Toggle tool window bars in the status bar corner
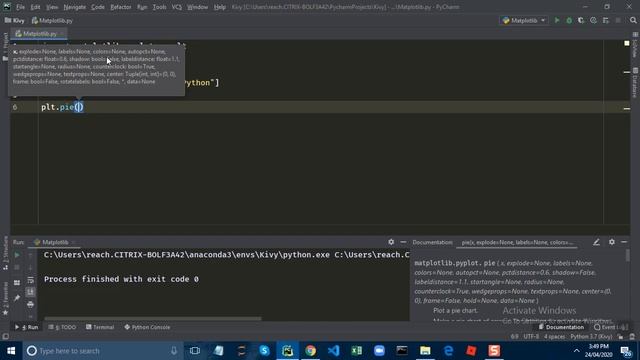Image resolution: width=640 pixels, height=360 pixels. [5, 337]
